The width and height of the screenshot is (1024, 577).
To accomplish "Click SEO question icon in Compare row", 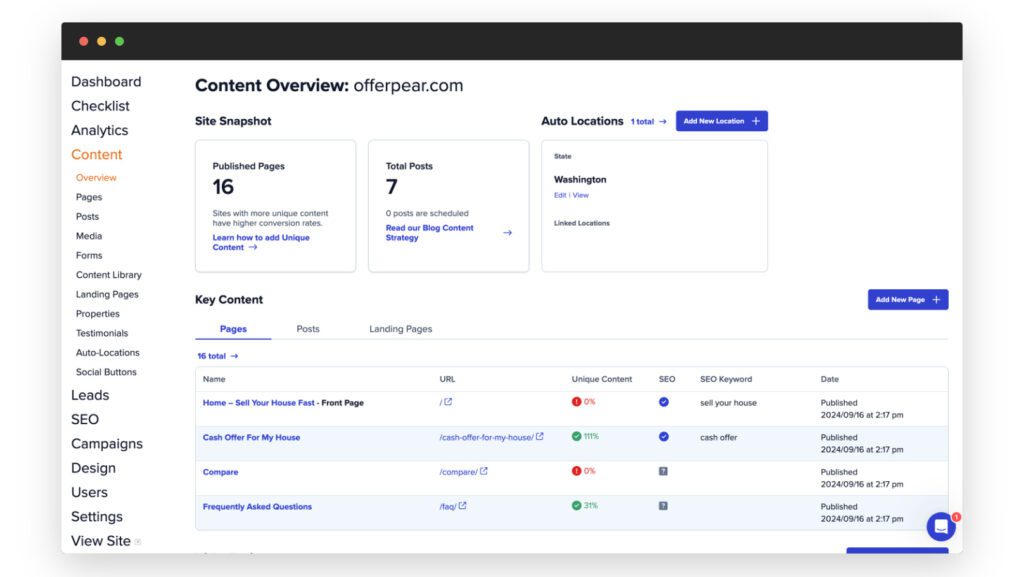I will pyautogui.click(x=663, y=471).
